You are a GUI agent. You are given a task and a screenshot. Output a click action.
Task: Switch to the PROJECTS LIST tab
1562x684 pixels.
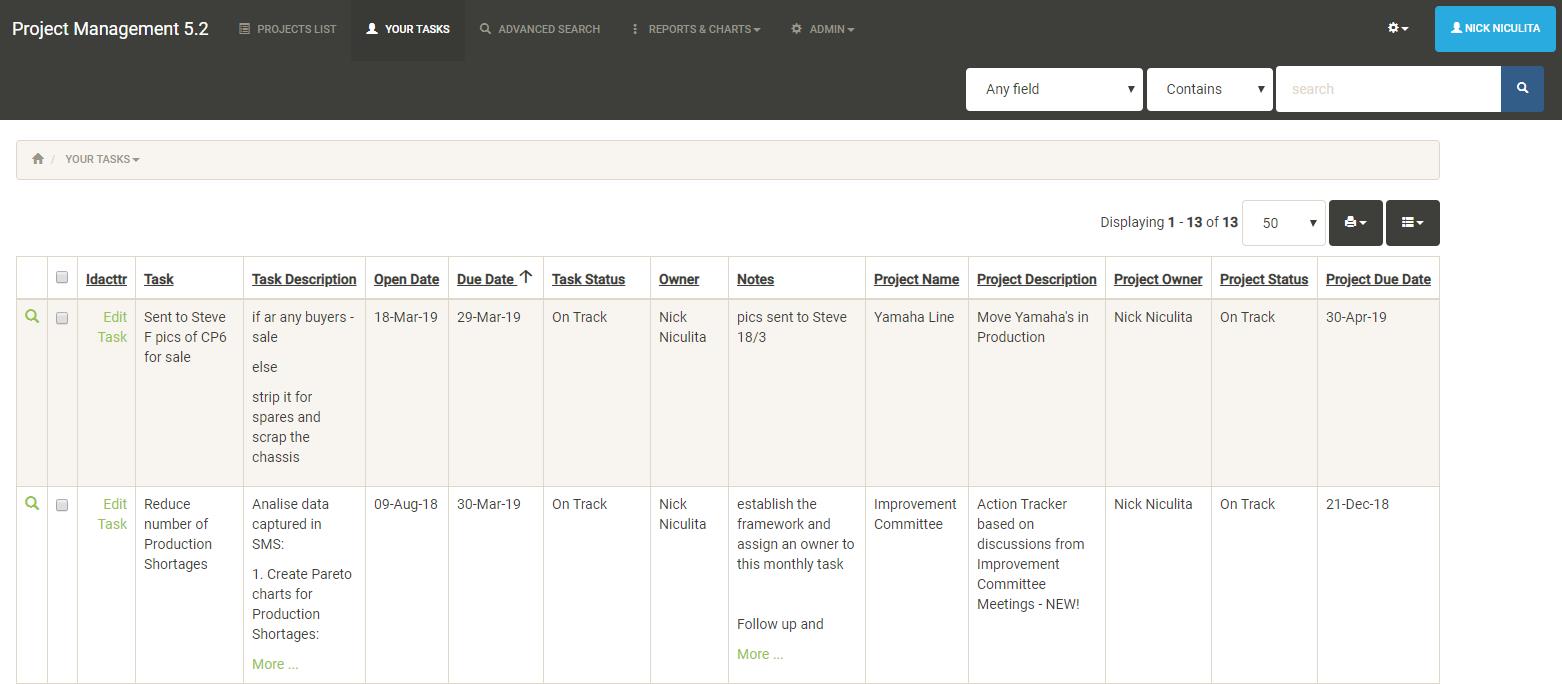click(x=288, y=28)
